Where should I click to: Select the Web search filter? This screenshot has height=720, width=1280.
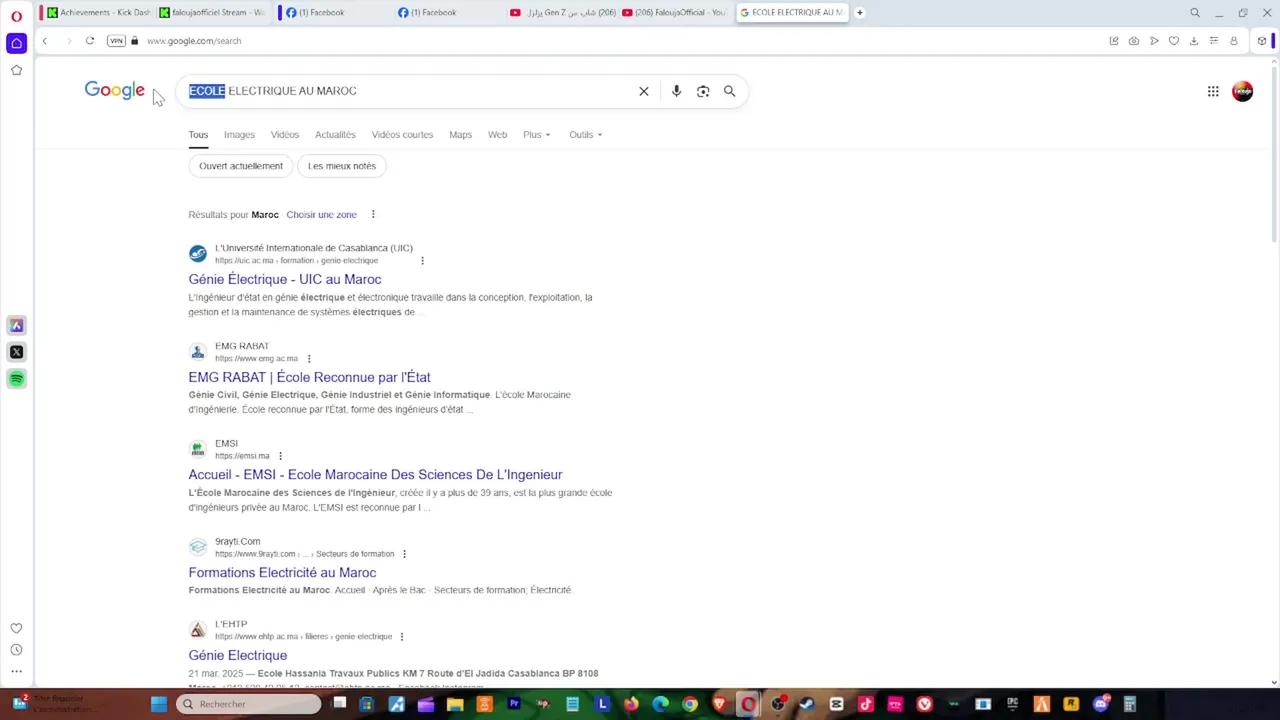(497, 135)
